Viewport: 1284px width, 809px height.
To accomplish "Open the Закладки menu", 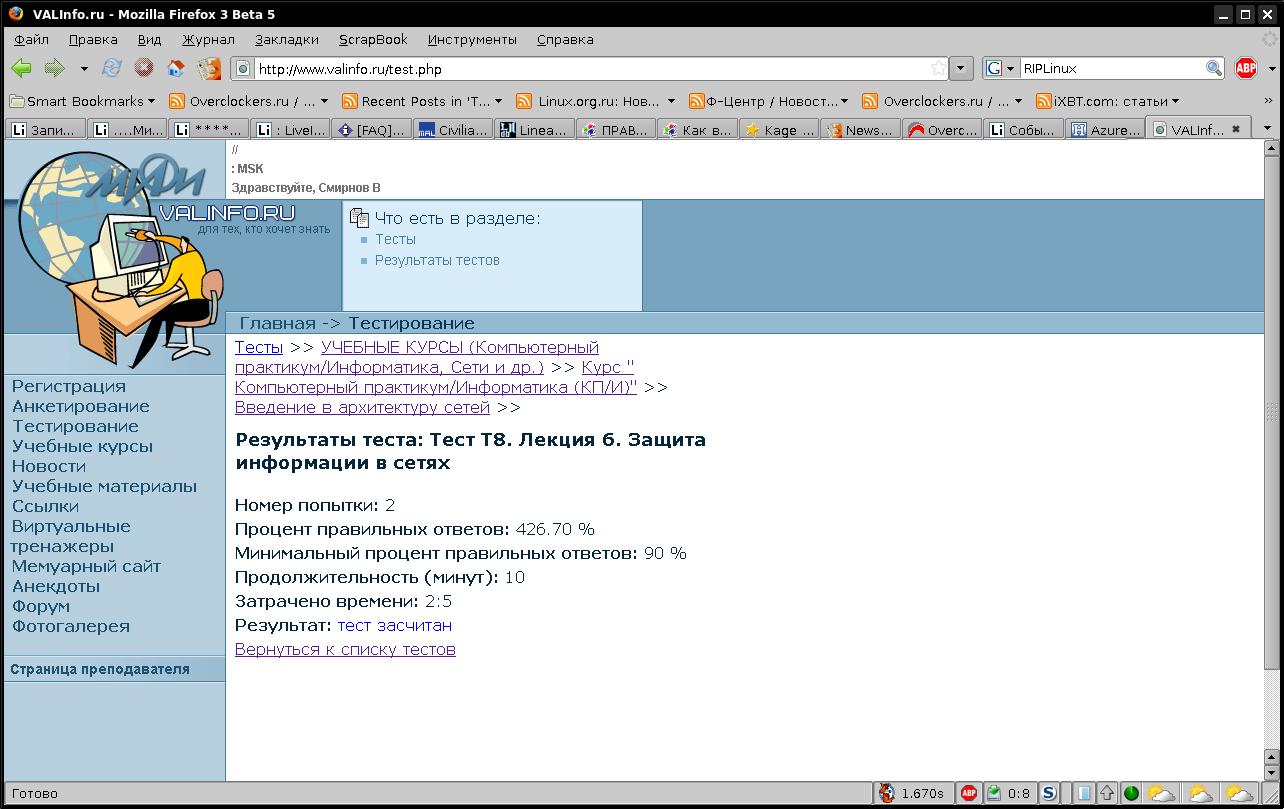I will [x=286, y=40].
